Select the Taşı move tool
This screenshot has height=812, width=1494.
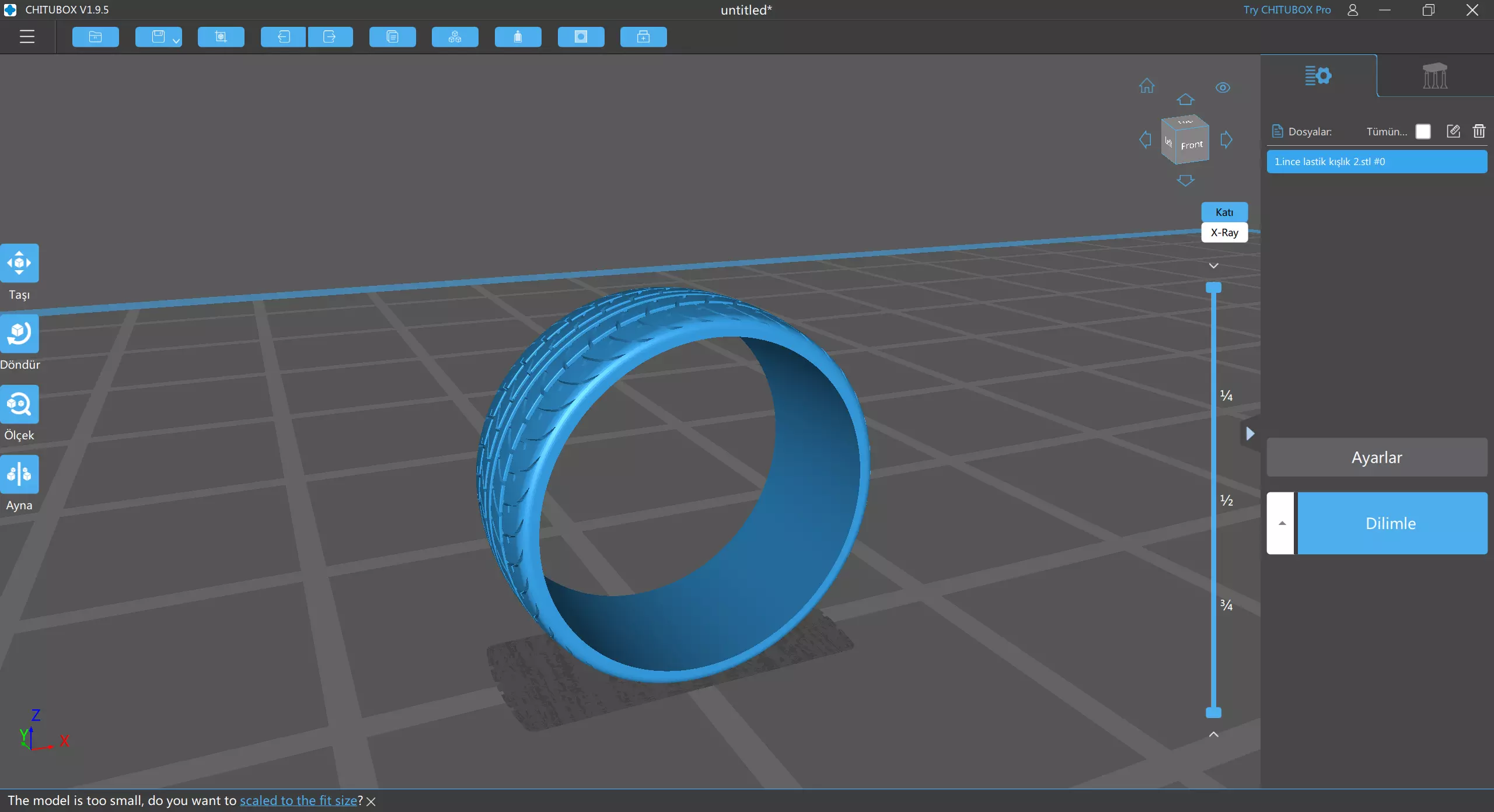(x=19, y=263)
